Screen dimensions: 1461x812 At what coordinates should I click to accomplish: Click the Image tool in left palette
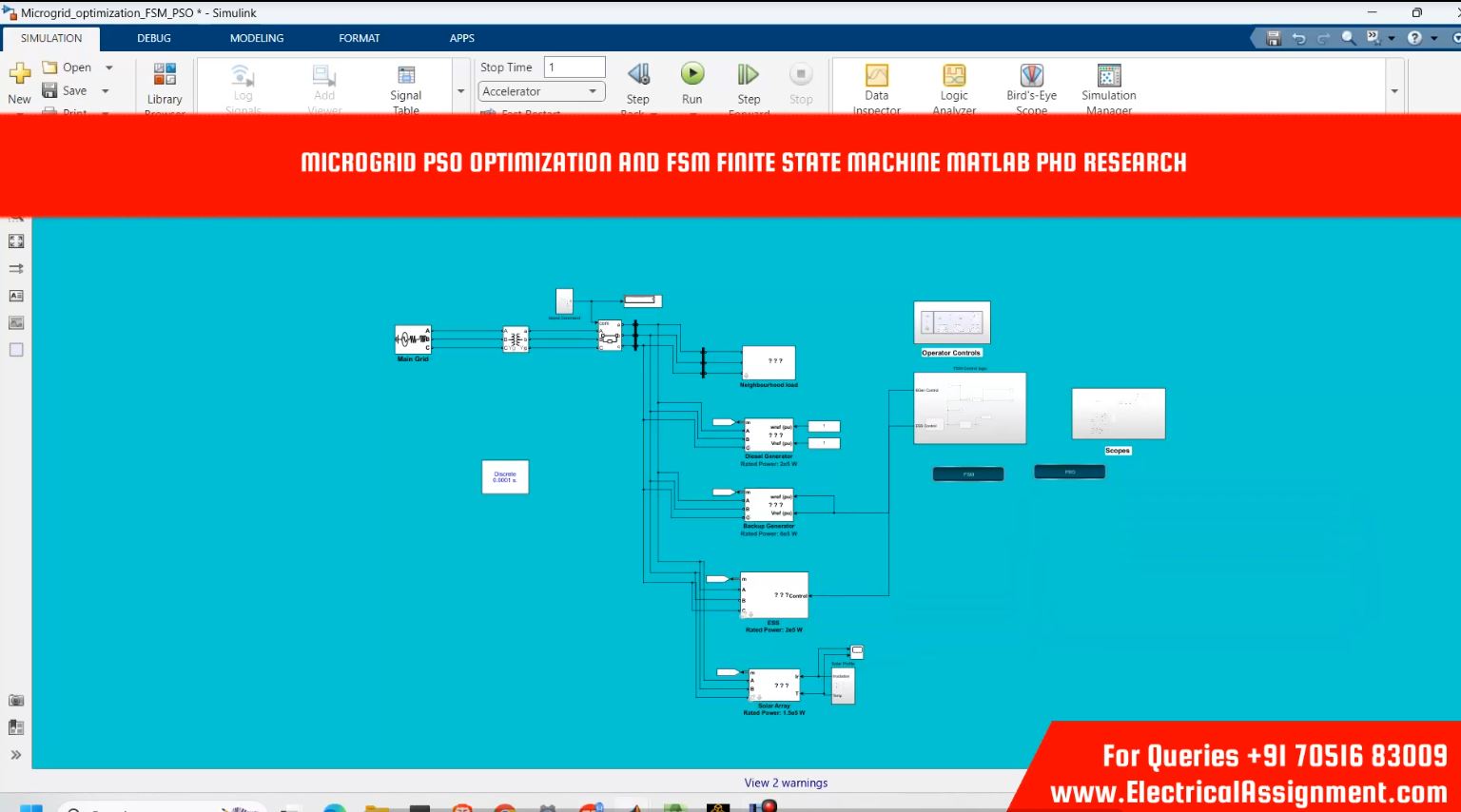pyautogui.click(x=16, y=323)
